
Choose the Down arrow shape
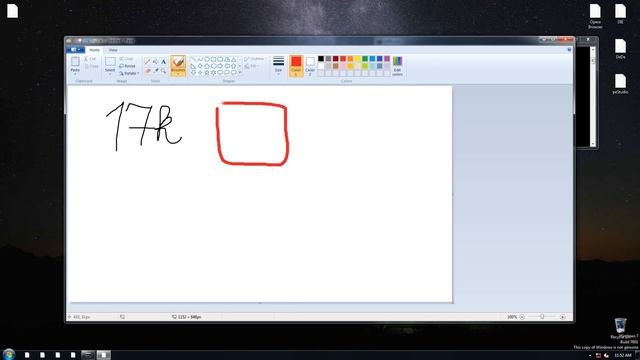point(193,72)
